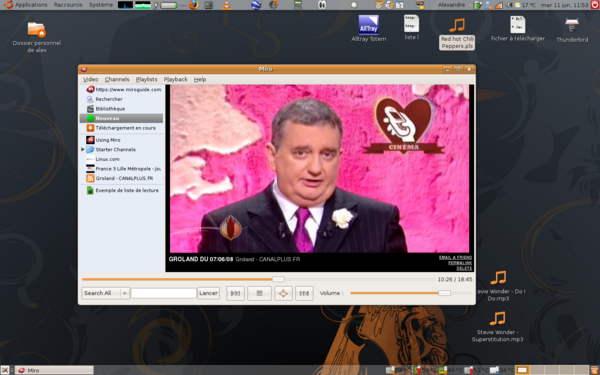Screen dimensions: 600x375
Task: Open the Linux.com channel
Action: [103, 159]
